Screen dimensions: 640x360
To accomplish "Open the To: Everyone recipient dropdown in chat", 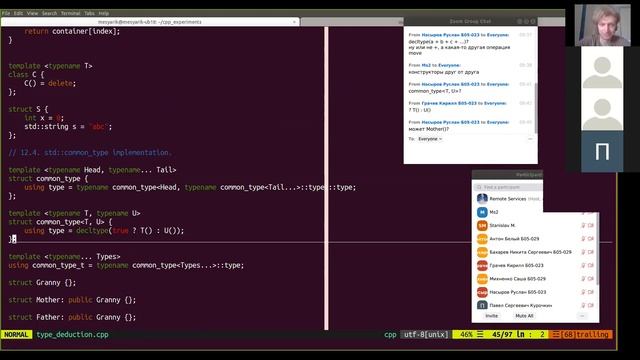I will (430, 139).
